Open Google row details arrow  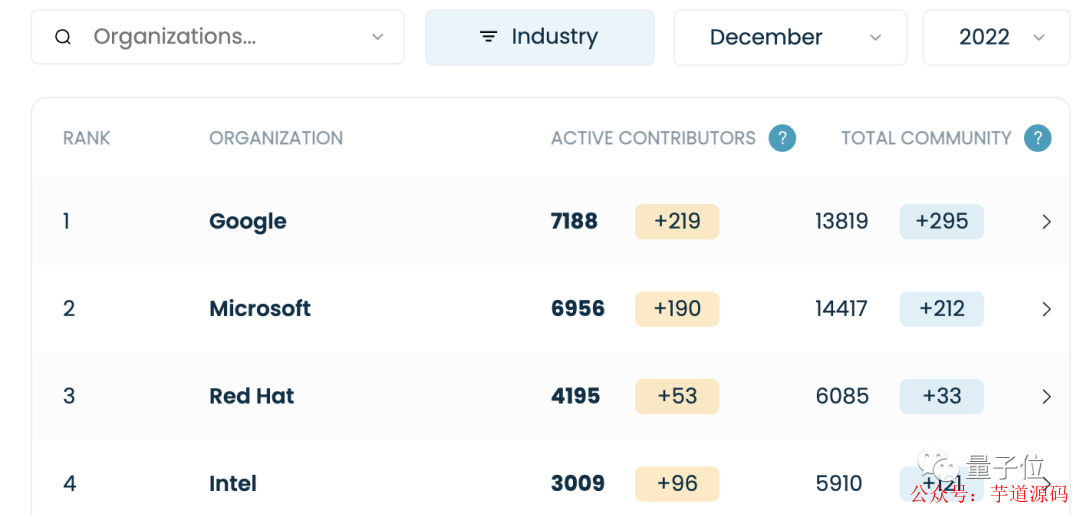(x=1046, y=222)
